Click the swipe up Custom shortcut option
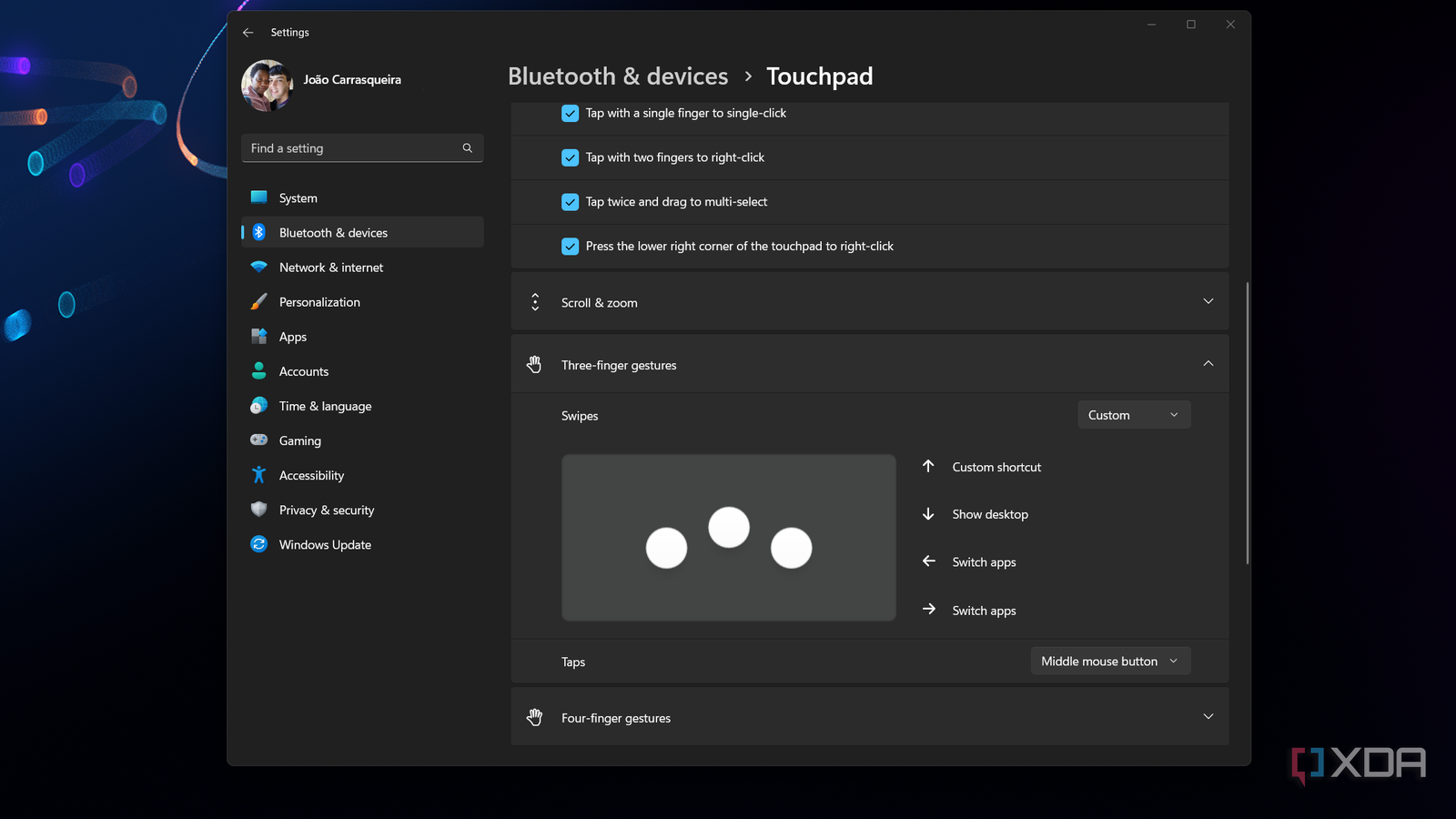Screen dimensions: 1456x819 tap(996, 467)
